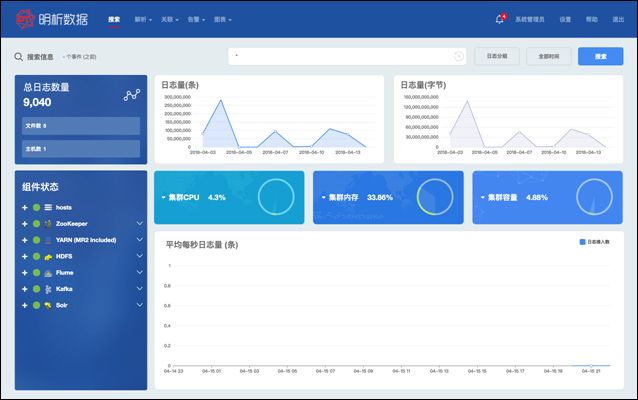Select the 搜索 navigation tab
Image resolution: width=638 pixels, height=400 pixels.
click(114, 20)
